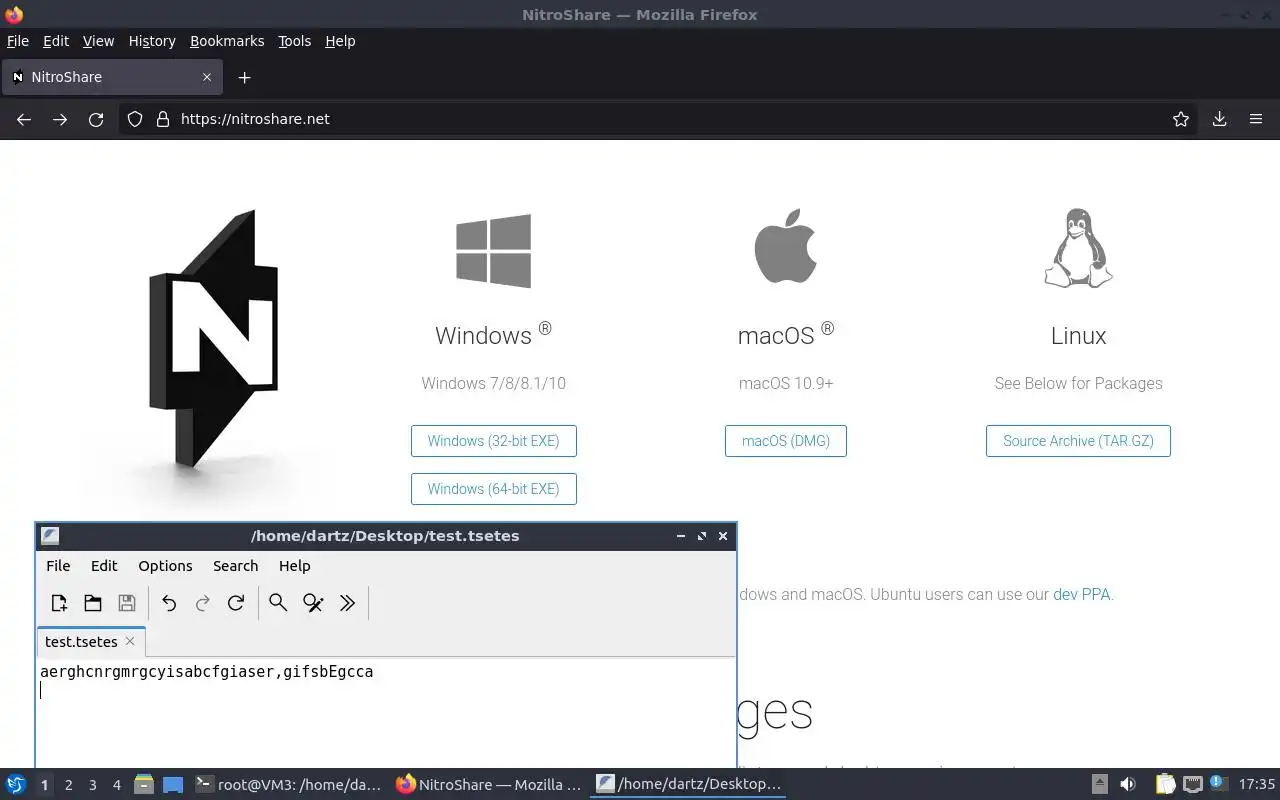Click the clock showing 17:35
This screenshot has height=800, width=1280.
[1257, 785]
